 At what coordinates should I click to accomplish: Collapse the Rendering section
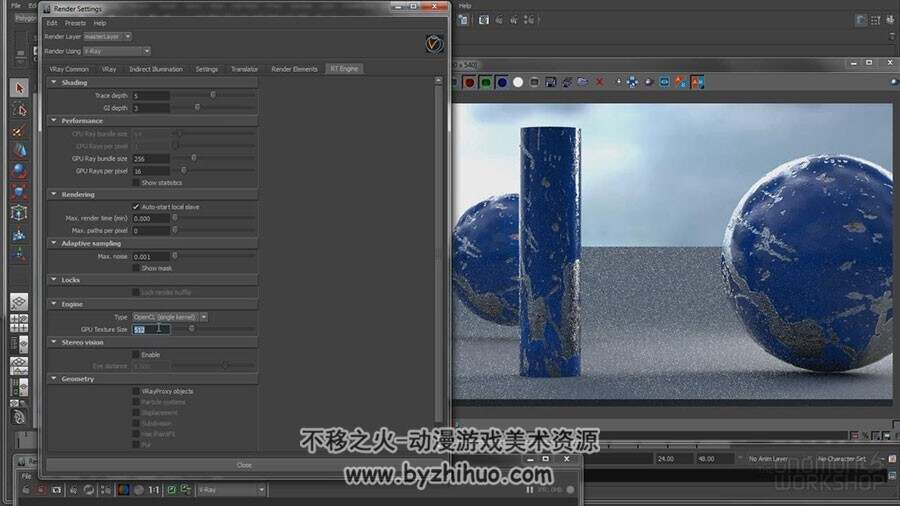54,194
